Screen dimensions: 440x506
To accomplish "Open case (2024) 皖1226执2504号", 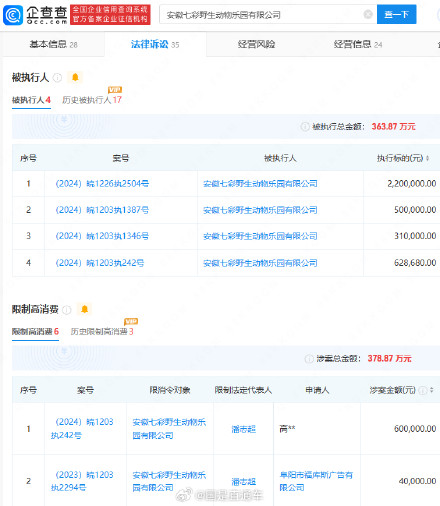I will tap(102, 184).
